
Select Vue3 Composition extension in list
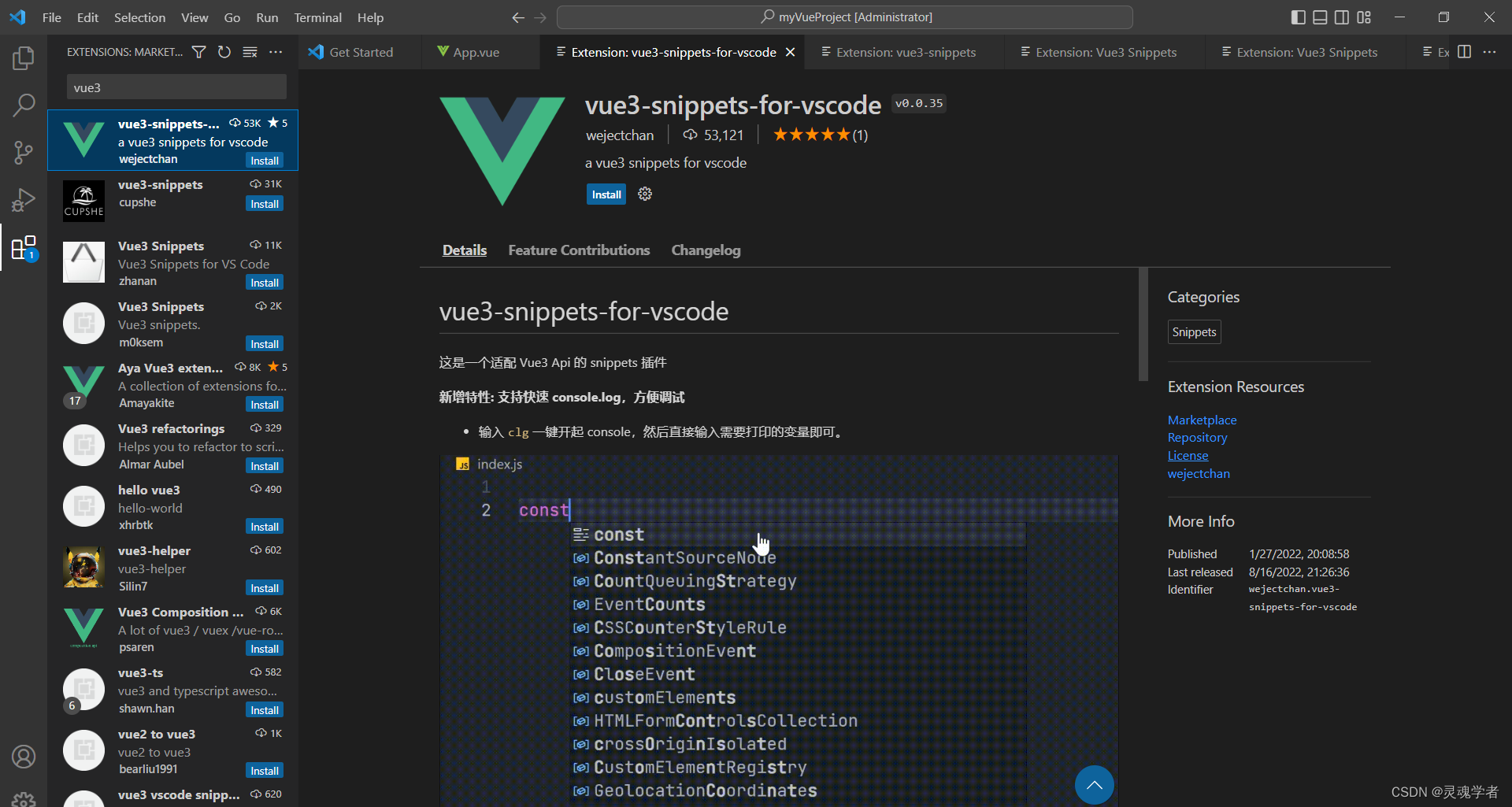(x=173, y=629)
